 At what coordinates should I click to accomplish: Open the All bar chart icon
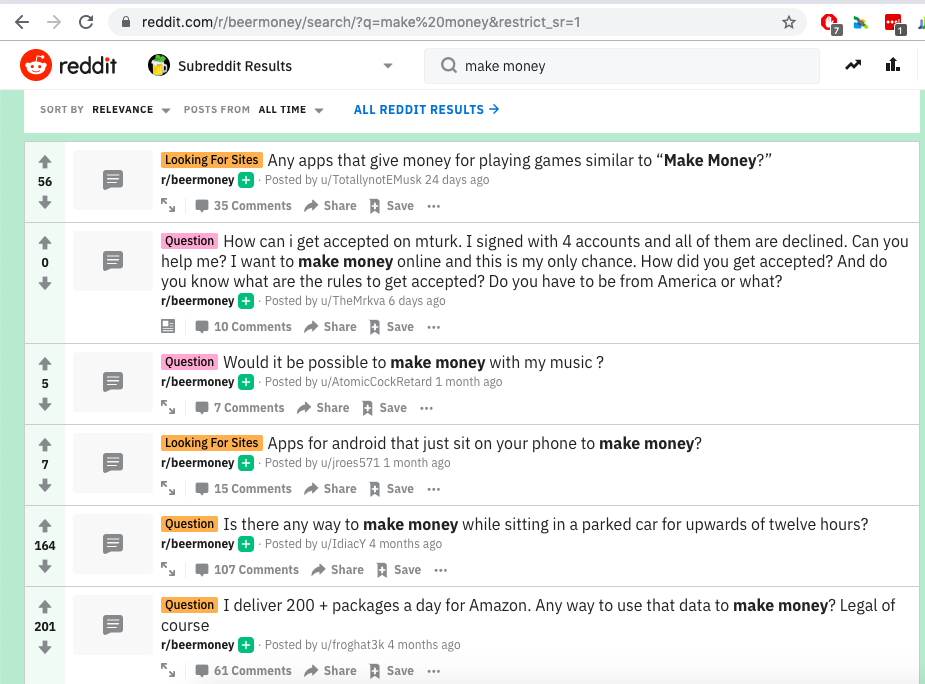click(893, 65)
